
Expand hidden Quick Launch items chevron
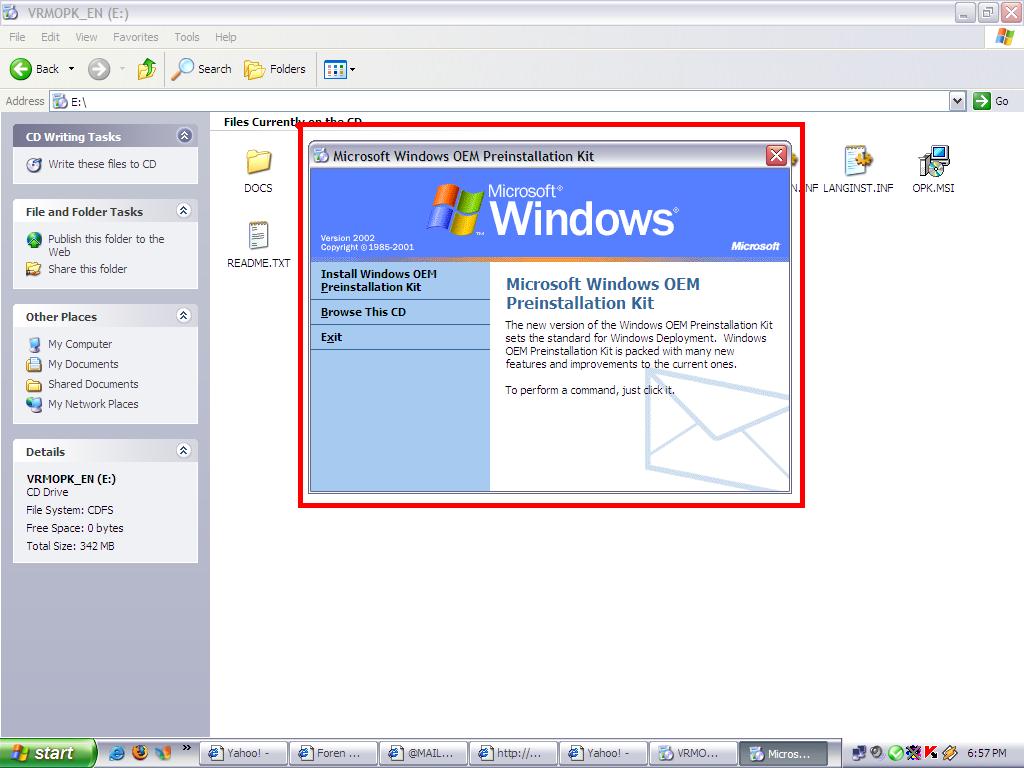click(187, 748)
